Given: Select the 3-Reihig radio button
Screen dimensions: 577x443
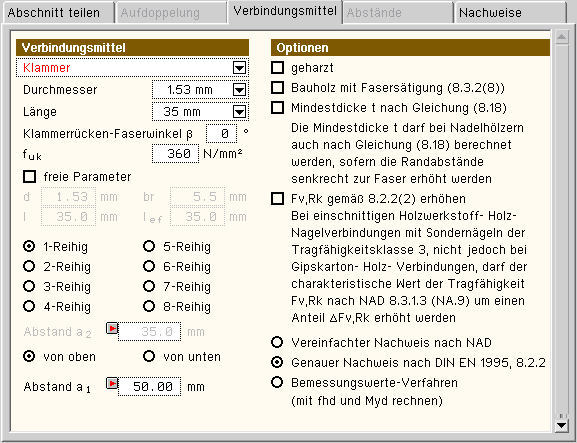Looking at the screenshot, I should point(29,286).
